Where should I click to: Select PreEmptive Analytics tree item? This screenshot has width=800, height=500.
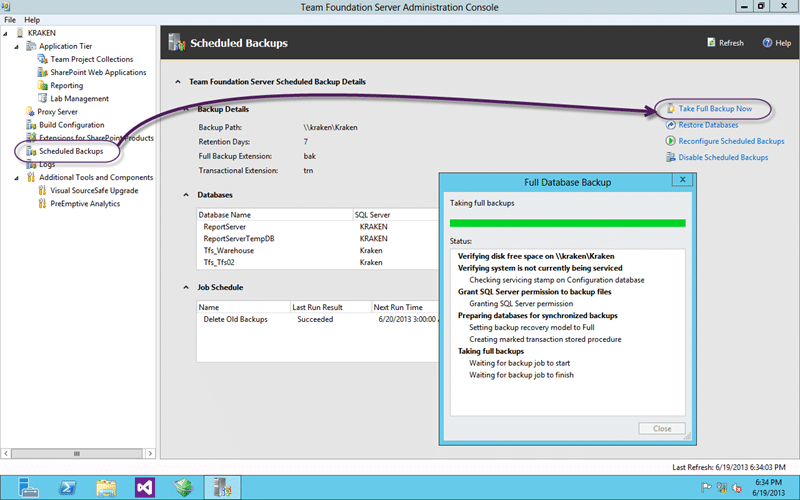click(x=85, y=204)
